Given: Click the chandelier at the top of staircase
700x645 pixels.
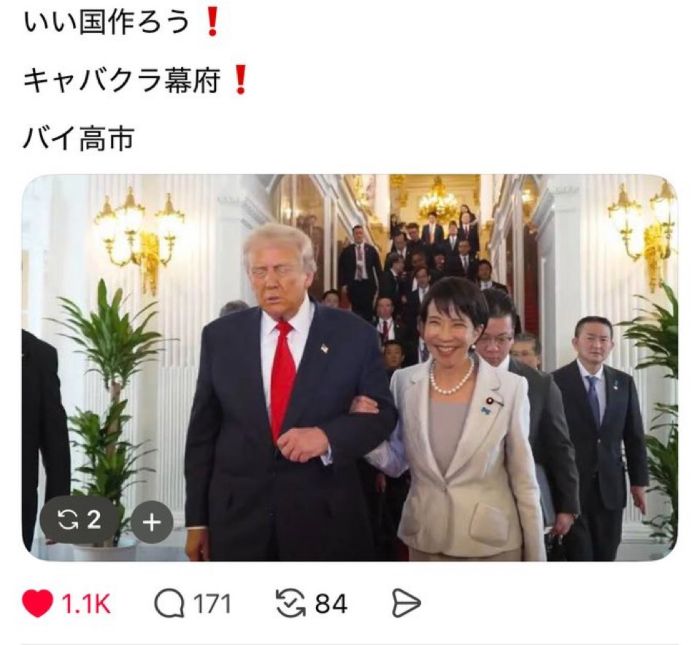Looking at the screenshot, I should coord(439,197).
